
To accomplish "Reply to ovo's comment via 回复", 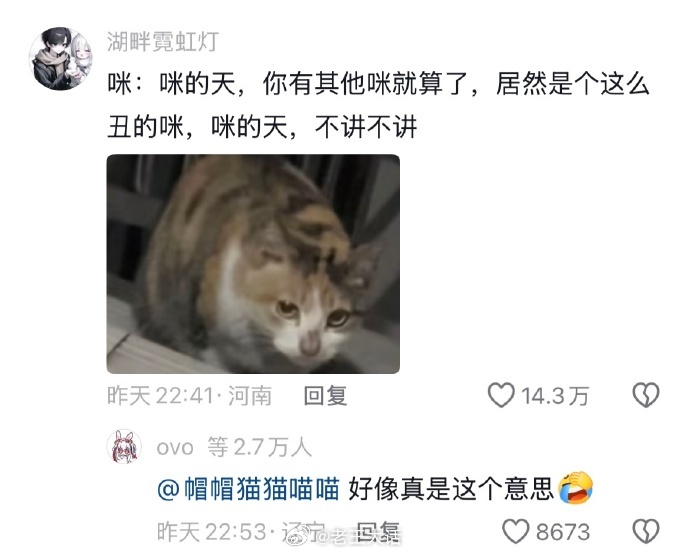I will (379, 532).
